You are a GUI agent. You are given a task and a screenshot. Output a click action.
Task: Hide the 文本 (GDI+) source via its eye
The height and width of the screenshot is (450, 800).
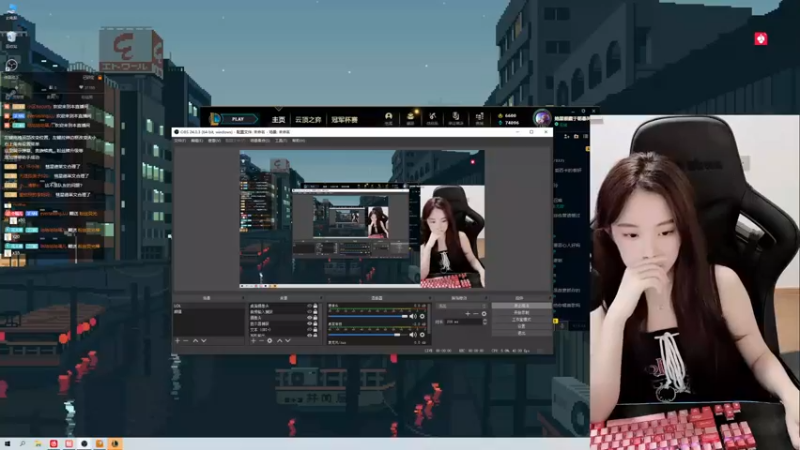click(309, 330)
